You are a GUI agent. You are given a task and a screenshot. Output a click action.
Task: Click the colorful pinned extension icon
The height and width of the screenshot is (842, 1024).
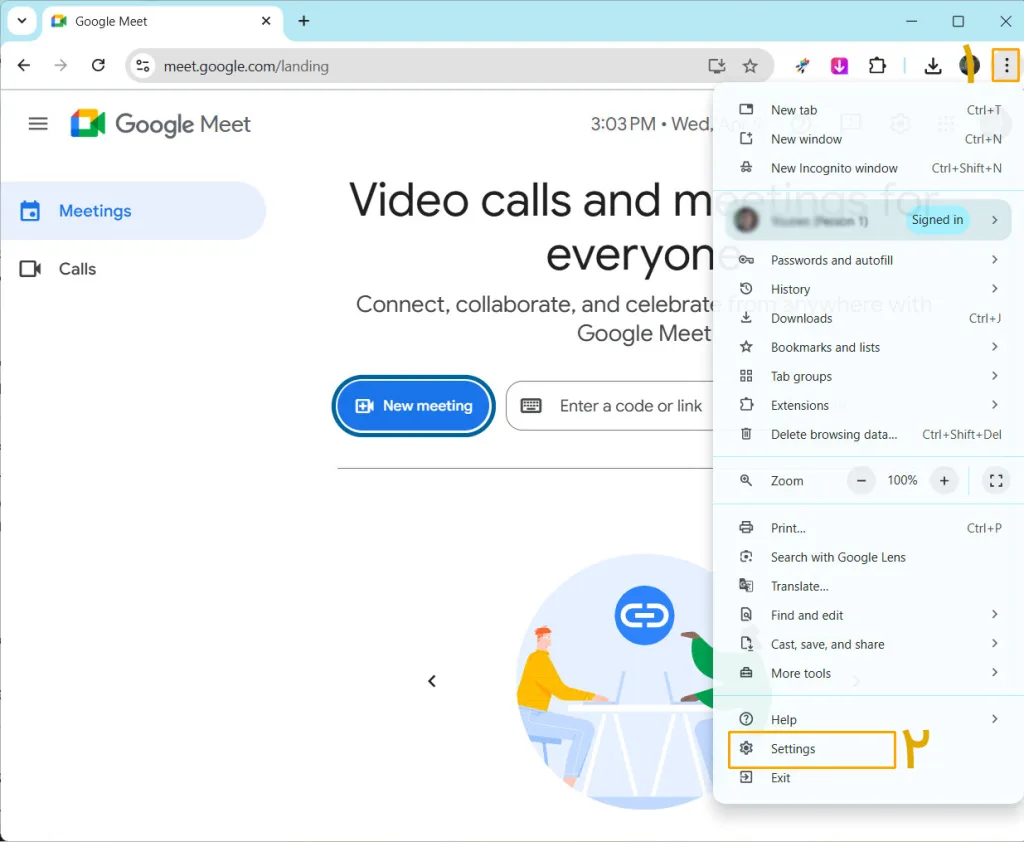coord(802,66)
